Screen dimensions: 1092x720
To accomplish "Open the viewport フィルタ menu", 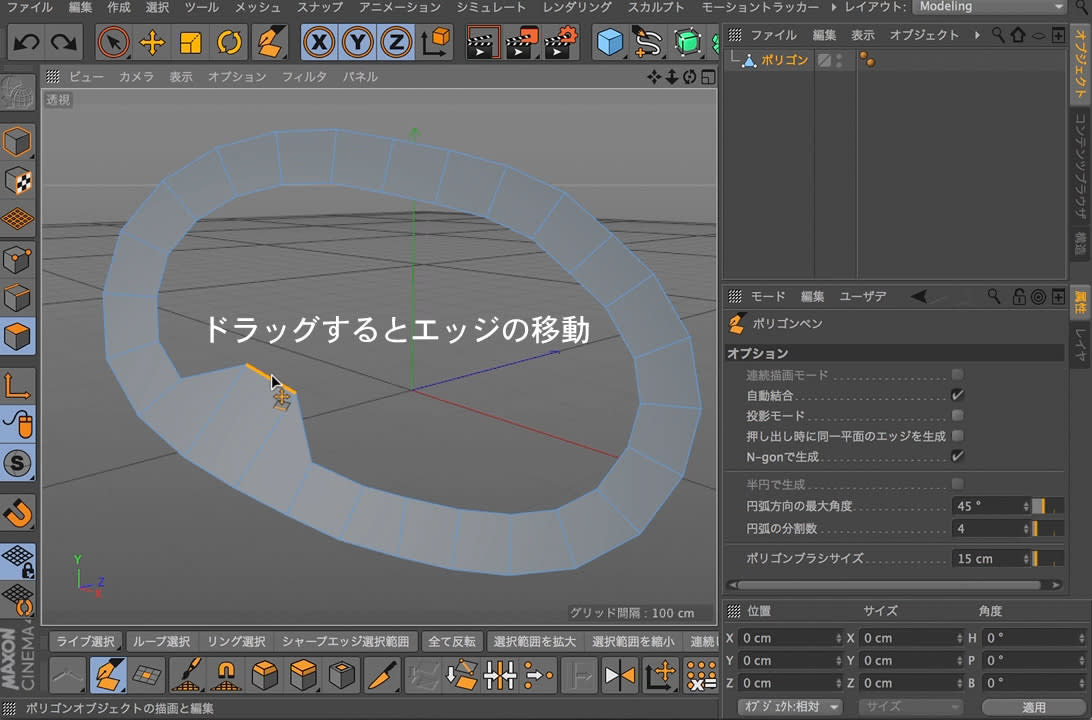I will pyautogui.click(x=304, y=77).
